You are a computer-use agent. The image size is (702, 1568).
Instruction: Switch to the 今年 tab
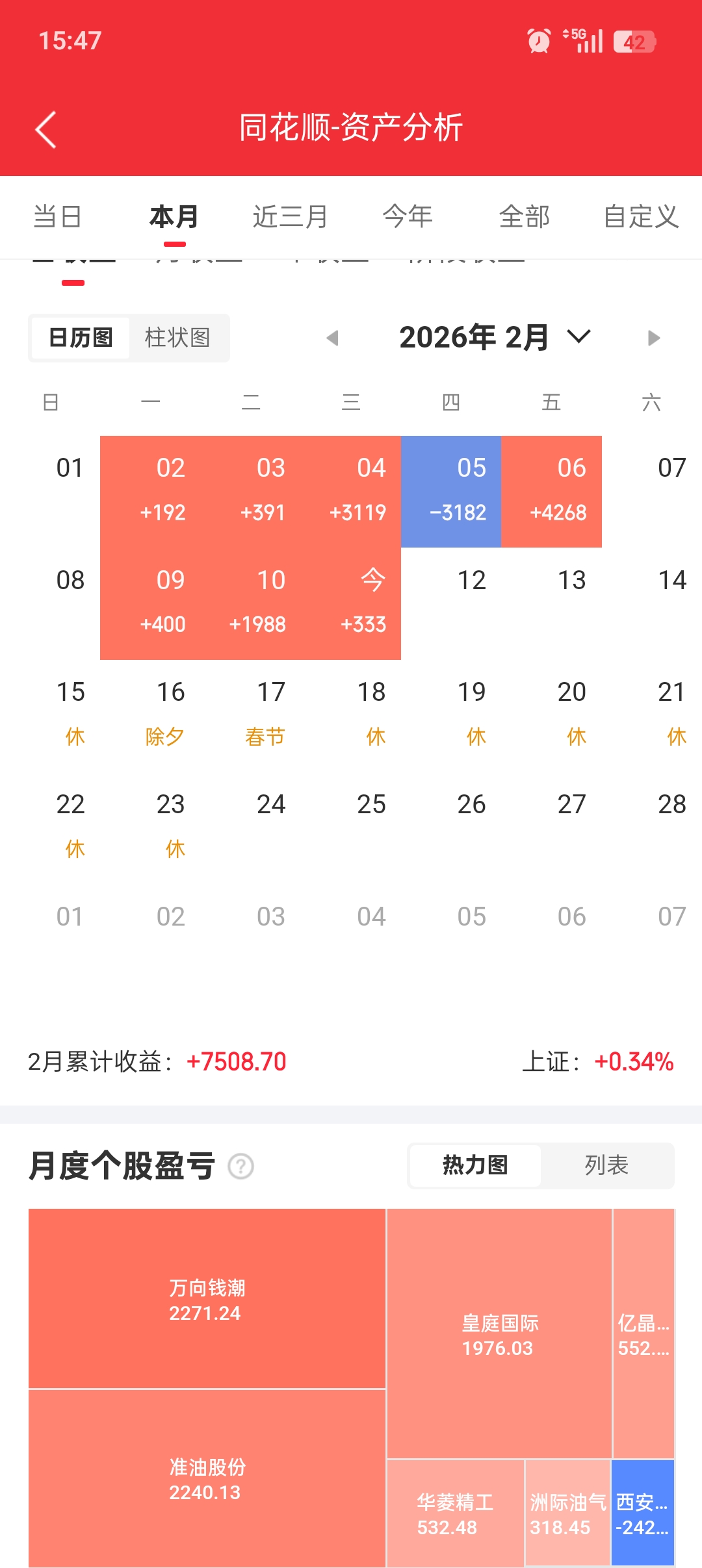(x=408, y=216)
